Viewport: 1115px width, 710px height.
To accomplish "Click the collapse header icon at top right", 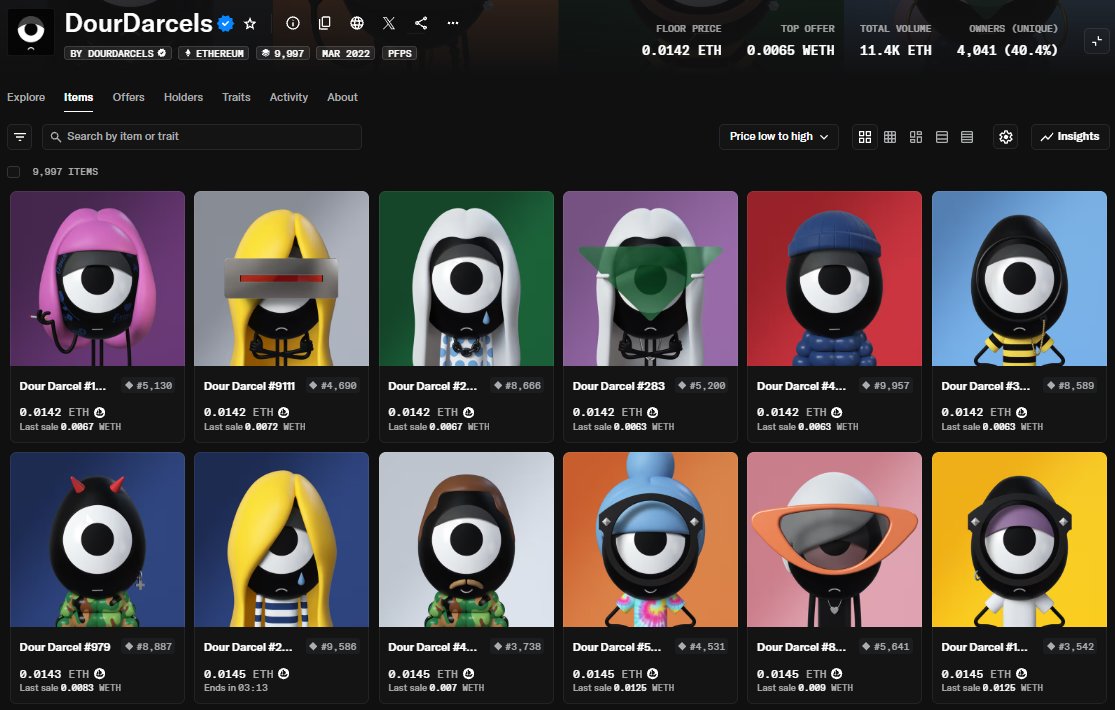I will tap(1097, 41).
